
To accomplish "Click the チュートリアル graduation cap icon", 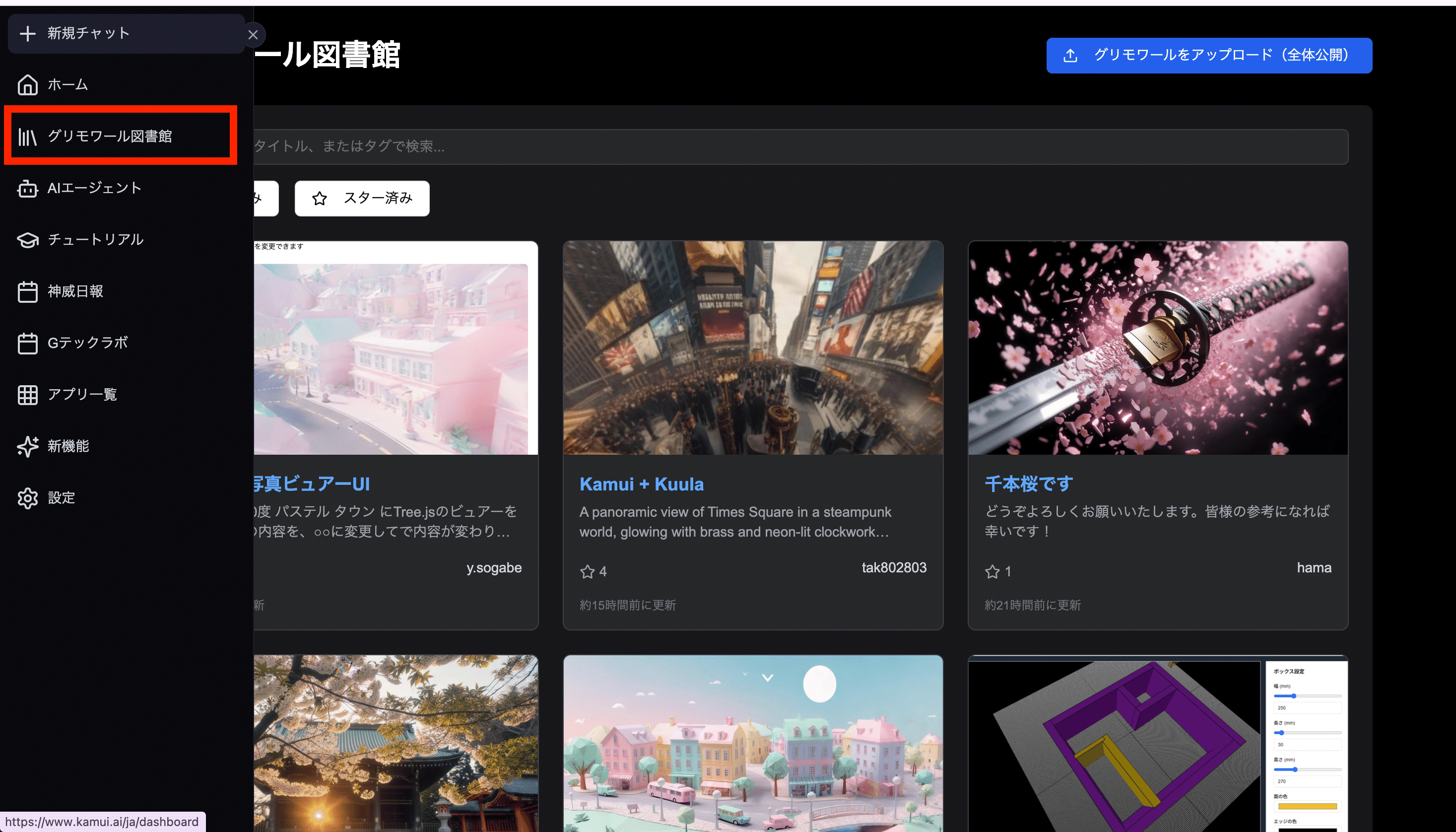I will tap(27, 240).
